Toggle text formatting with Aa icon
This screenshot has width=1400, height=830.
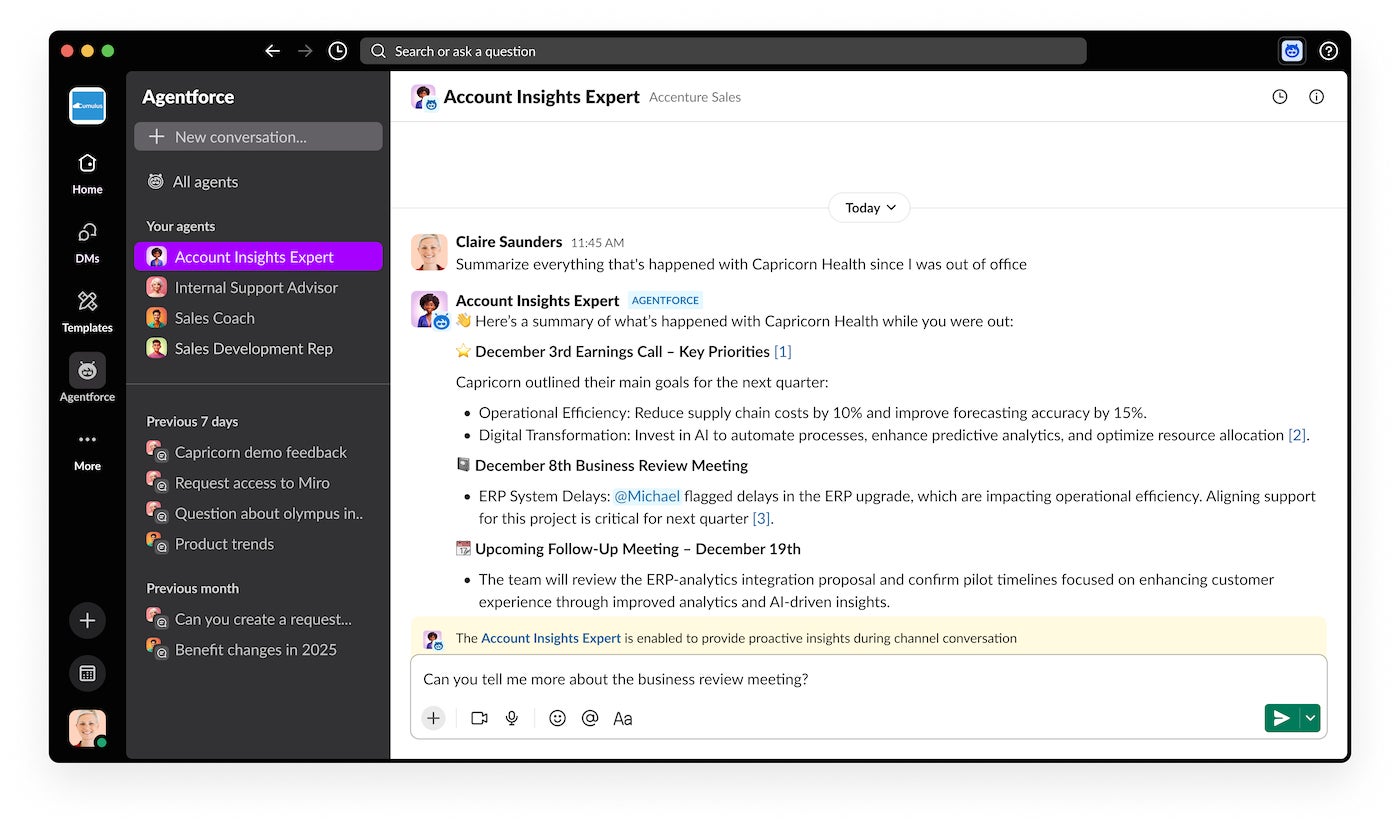click(622, 718)
